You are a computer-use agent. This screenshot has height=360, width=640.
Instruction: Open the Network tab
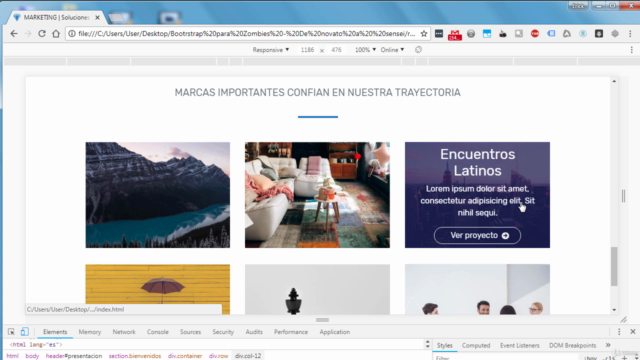124,332
